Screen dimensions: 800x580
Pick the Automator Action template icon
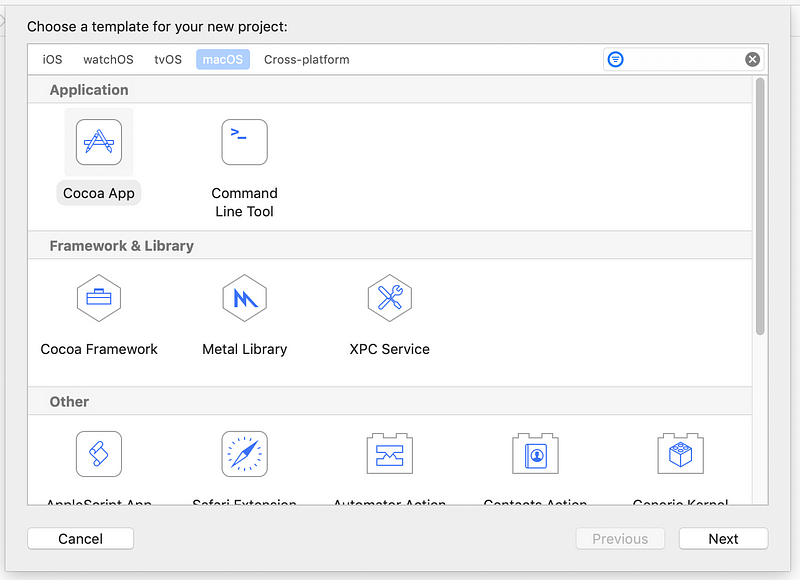tap(390, 453)
